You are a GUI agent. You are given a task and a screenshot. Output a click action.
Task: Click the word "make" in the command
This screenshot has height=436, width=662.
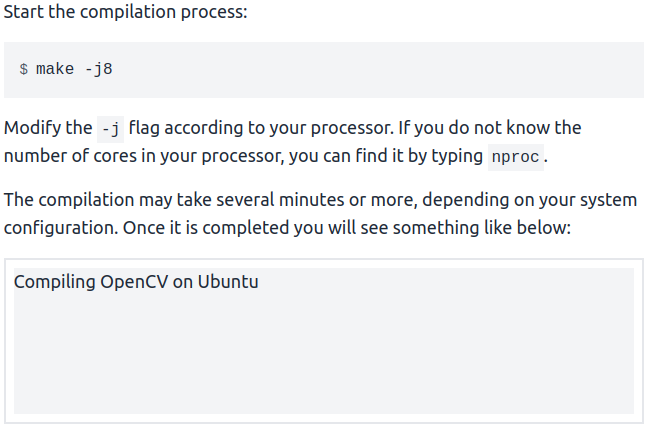tap(53, 70)
